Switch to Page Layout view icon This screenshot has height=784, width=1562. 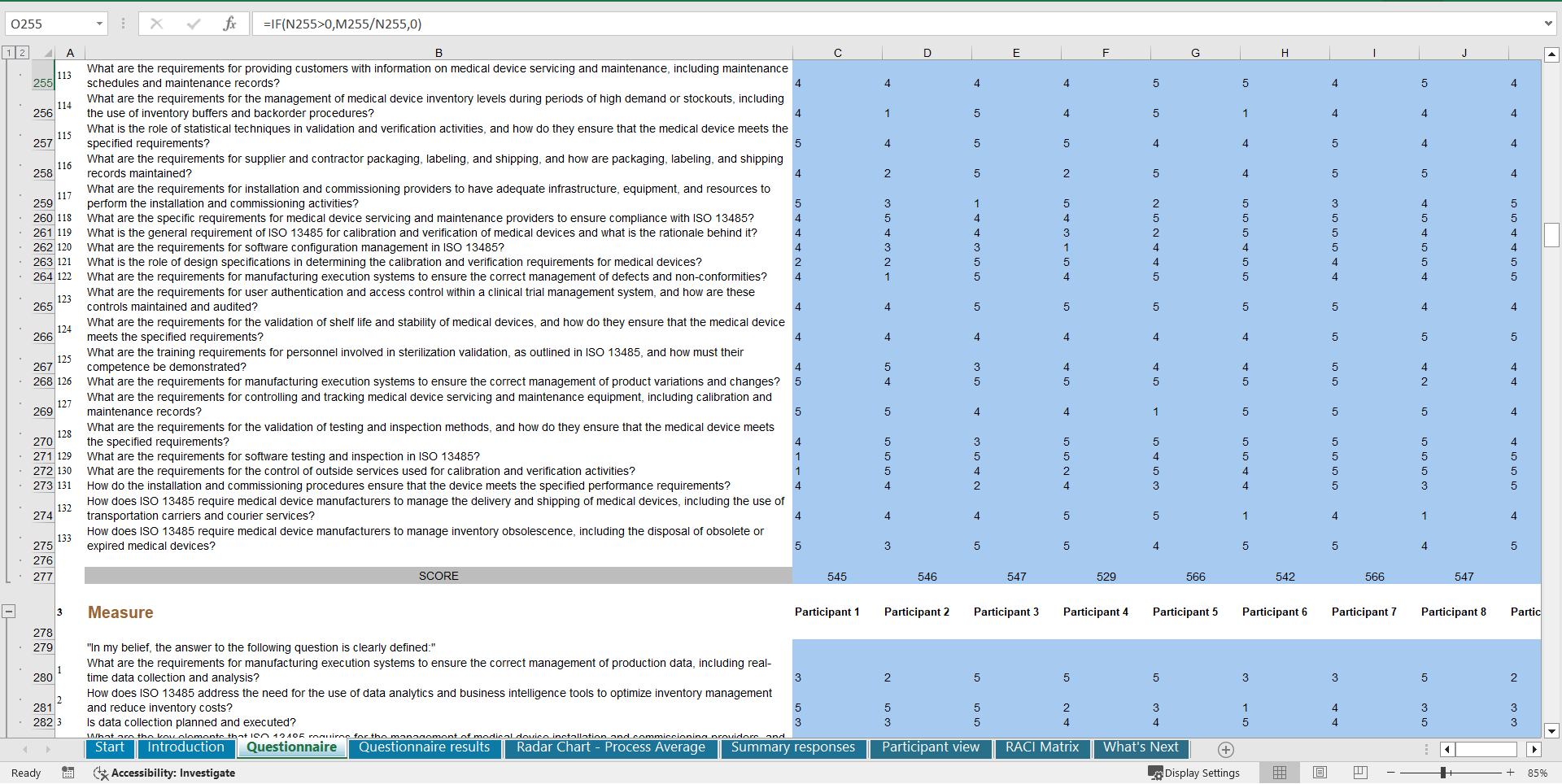(x=1320, y=773)
